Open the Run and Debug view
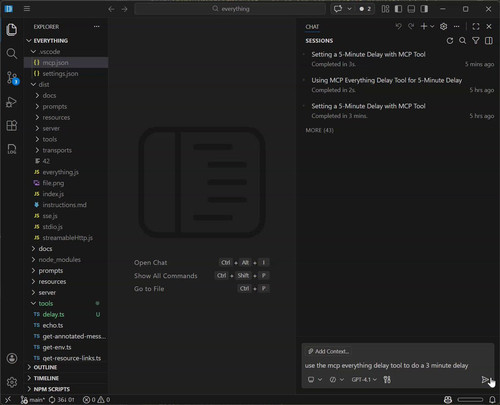 (x=12, y=102)
